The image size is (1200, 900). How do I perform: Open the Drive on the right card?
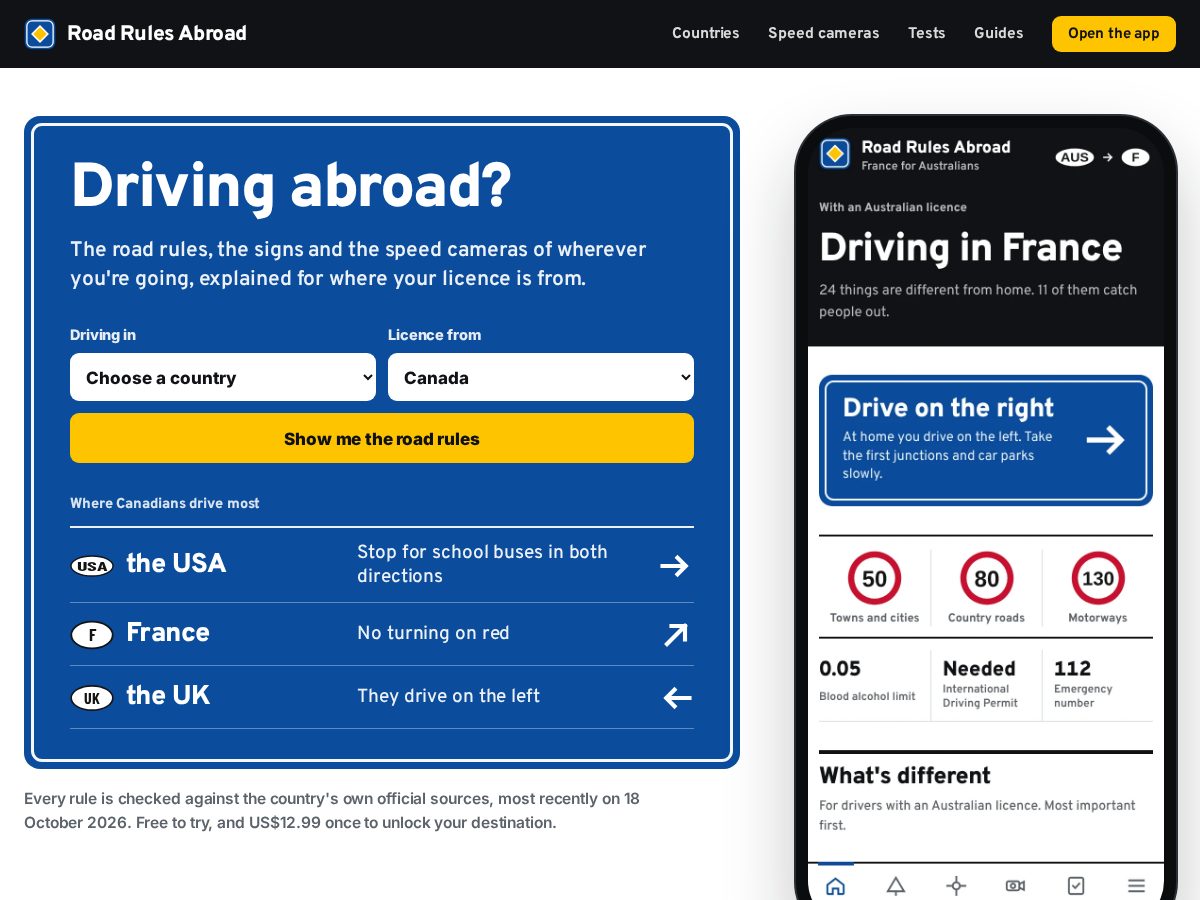[x=986, y=440]
